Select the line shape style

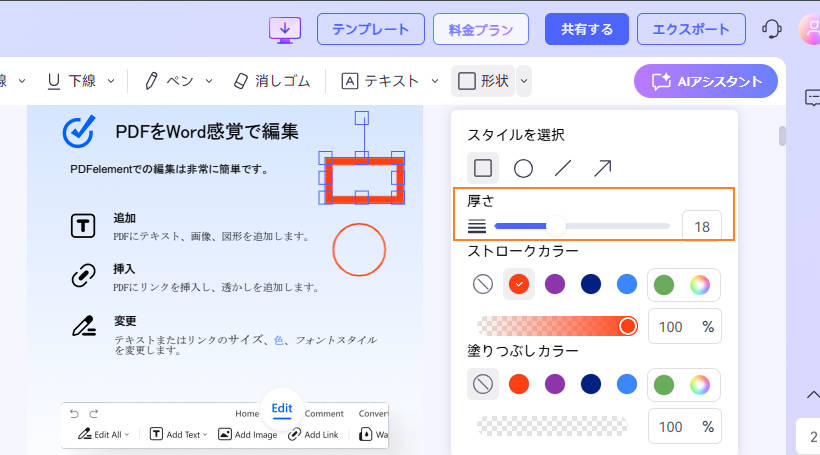coord(563,168)
